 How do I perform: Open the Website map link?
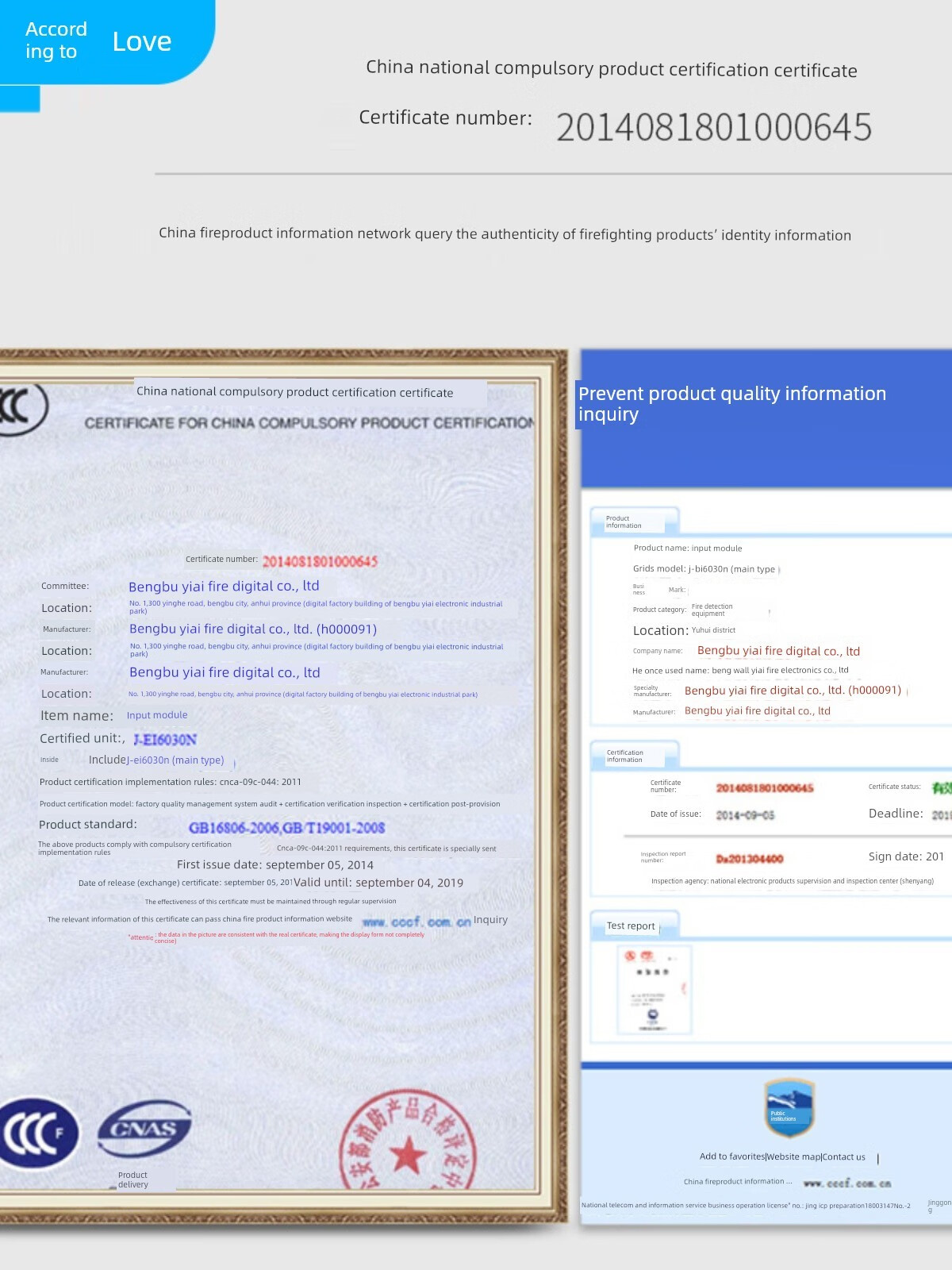coord(793,1156)
